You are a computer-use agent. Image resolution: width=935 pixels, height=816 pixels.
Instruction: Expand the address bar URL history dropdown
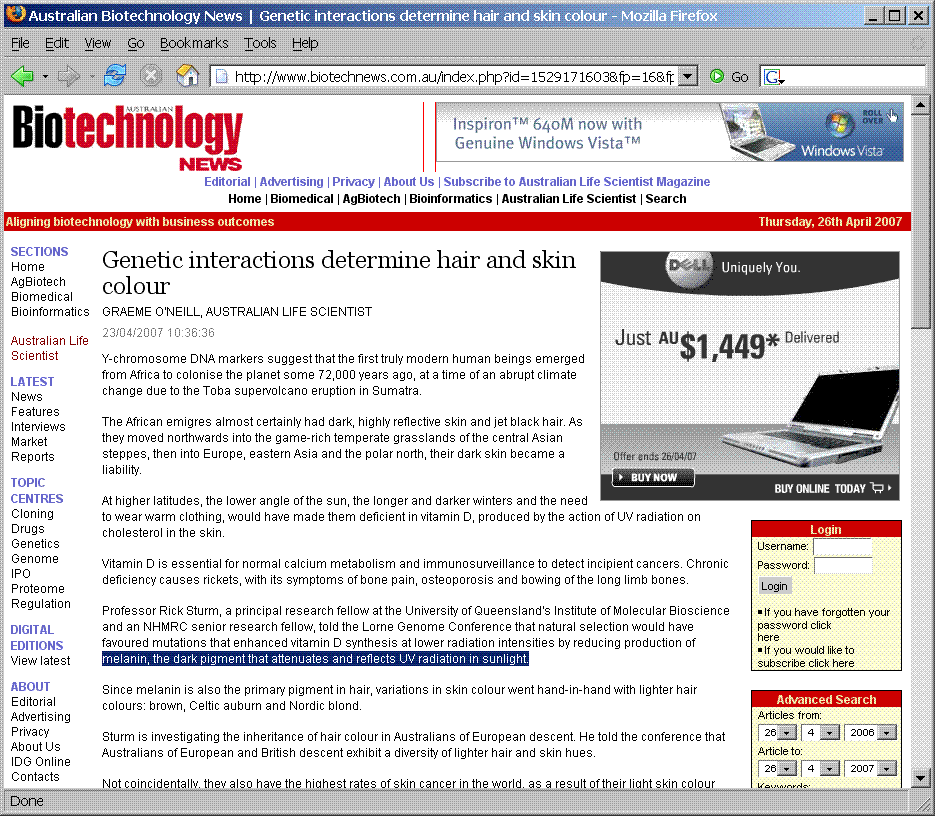click(x=688, y=76)
